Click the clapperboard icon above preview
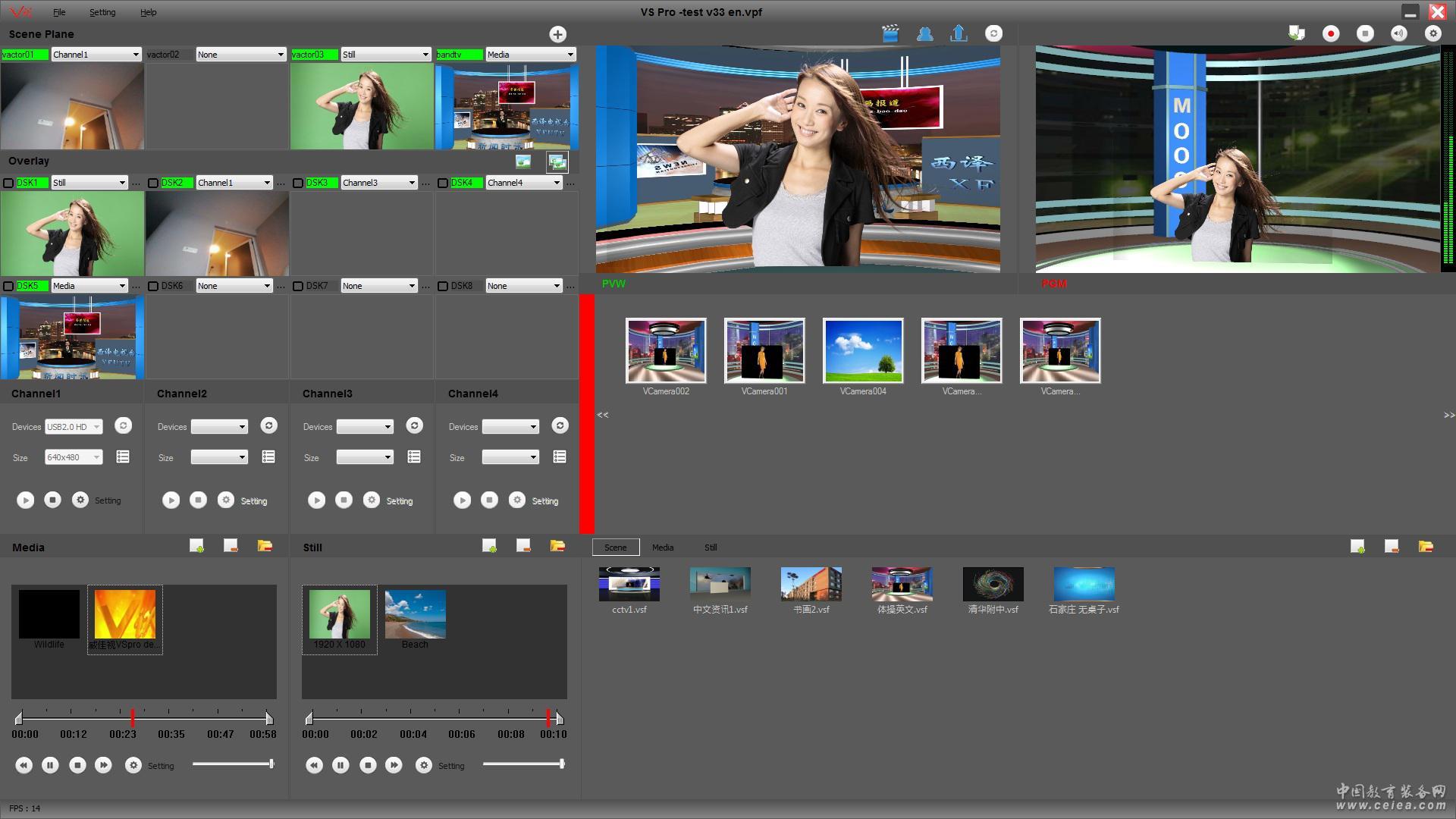 click(x=890, y=33)
